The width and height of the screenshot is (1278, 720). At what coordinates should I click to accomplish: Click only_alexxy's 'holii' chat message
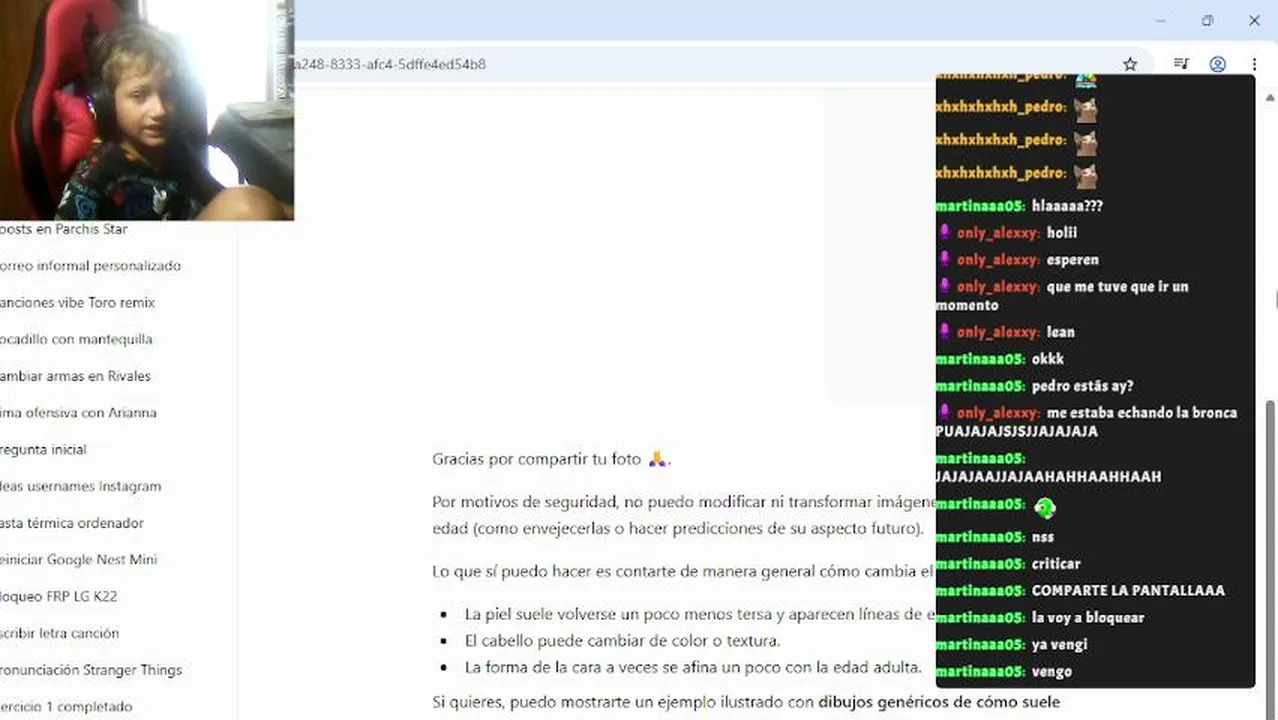point(1062,233)
